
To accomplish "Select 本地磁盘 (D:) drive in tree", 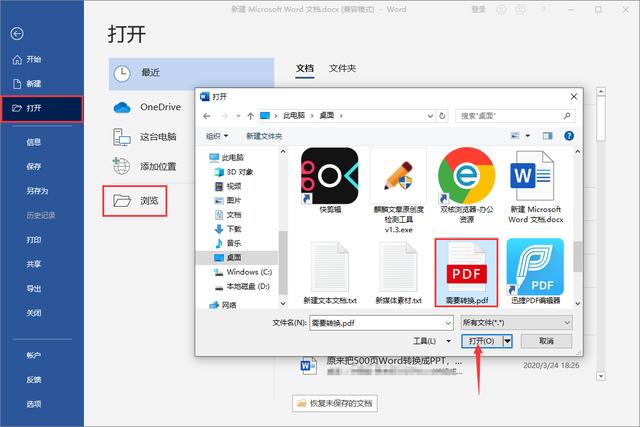I will (x=242, y=287).
